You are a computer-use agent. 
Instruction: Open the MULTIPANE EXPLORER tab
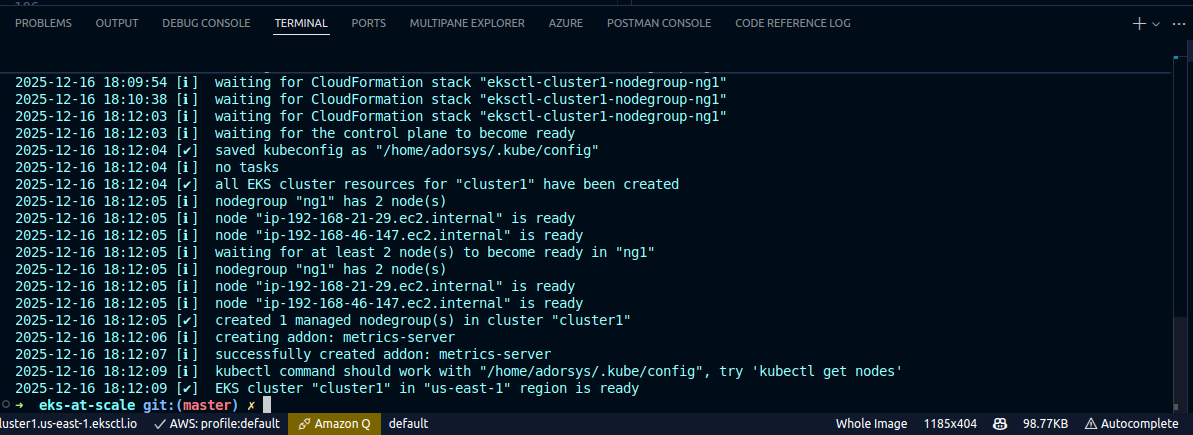tap(467, 24)
